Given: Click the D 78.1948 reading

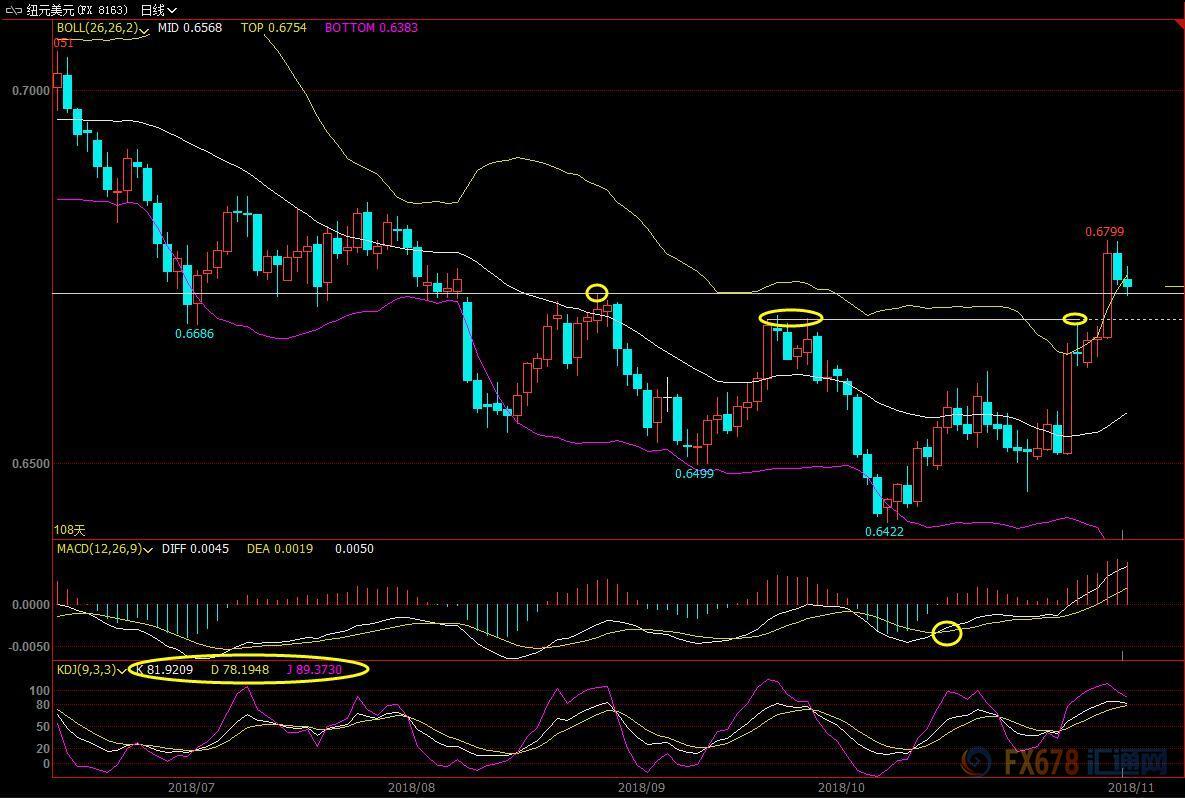Looking at the screenshot, I should pyautogui.click(x=240, y=670).
